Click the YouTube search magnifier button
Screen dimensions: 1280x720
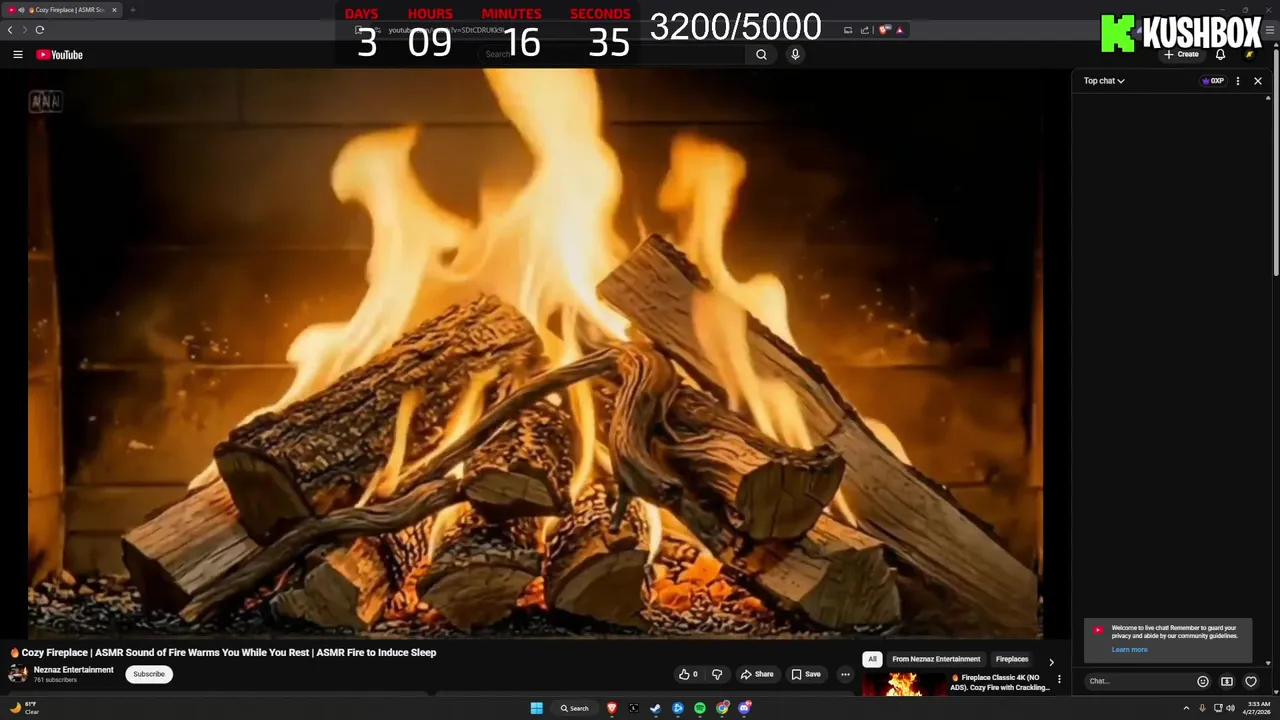click(x=761, y=55)
